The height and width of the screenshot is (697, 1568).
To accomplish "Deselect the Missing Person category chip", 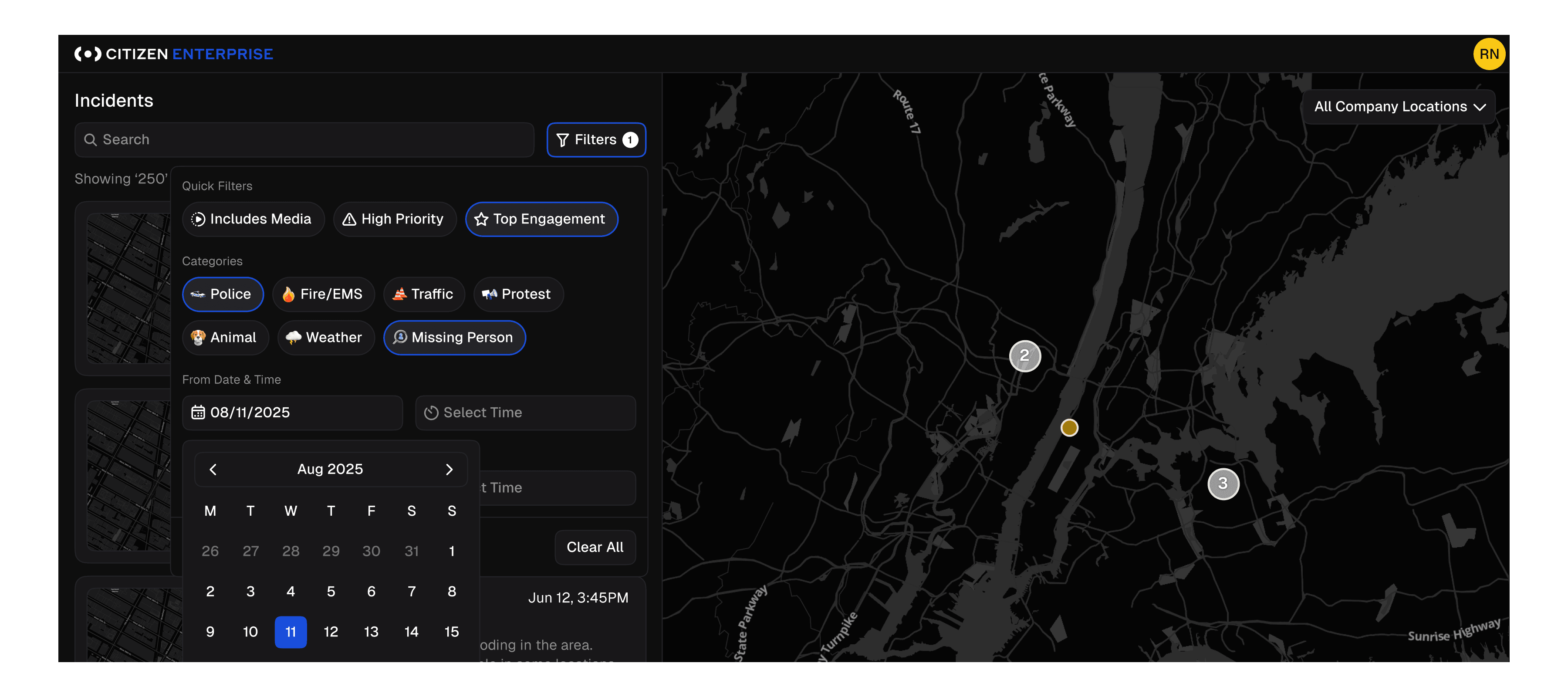I will pyautogui.click(x=454, y=338).
